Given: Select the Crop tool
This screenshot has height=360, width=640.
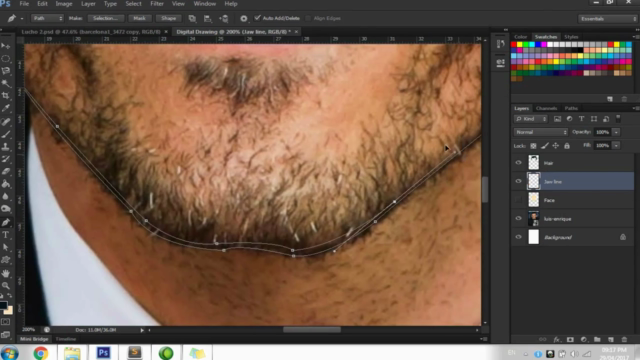Looking at the screenshot, I should coord(6,96).
